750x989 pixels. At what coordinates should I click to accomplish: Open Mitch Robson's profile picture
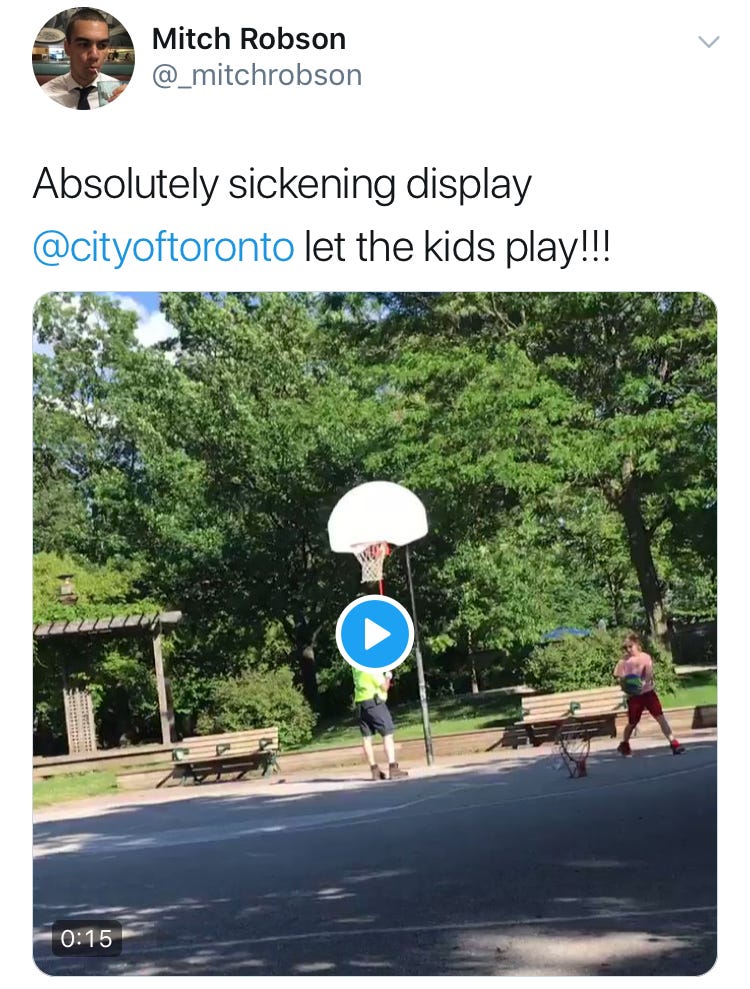pos(83,58)
